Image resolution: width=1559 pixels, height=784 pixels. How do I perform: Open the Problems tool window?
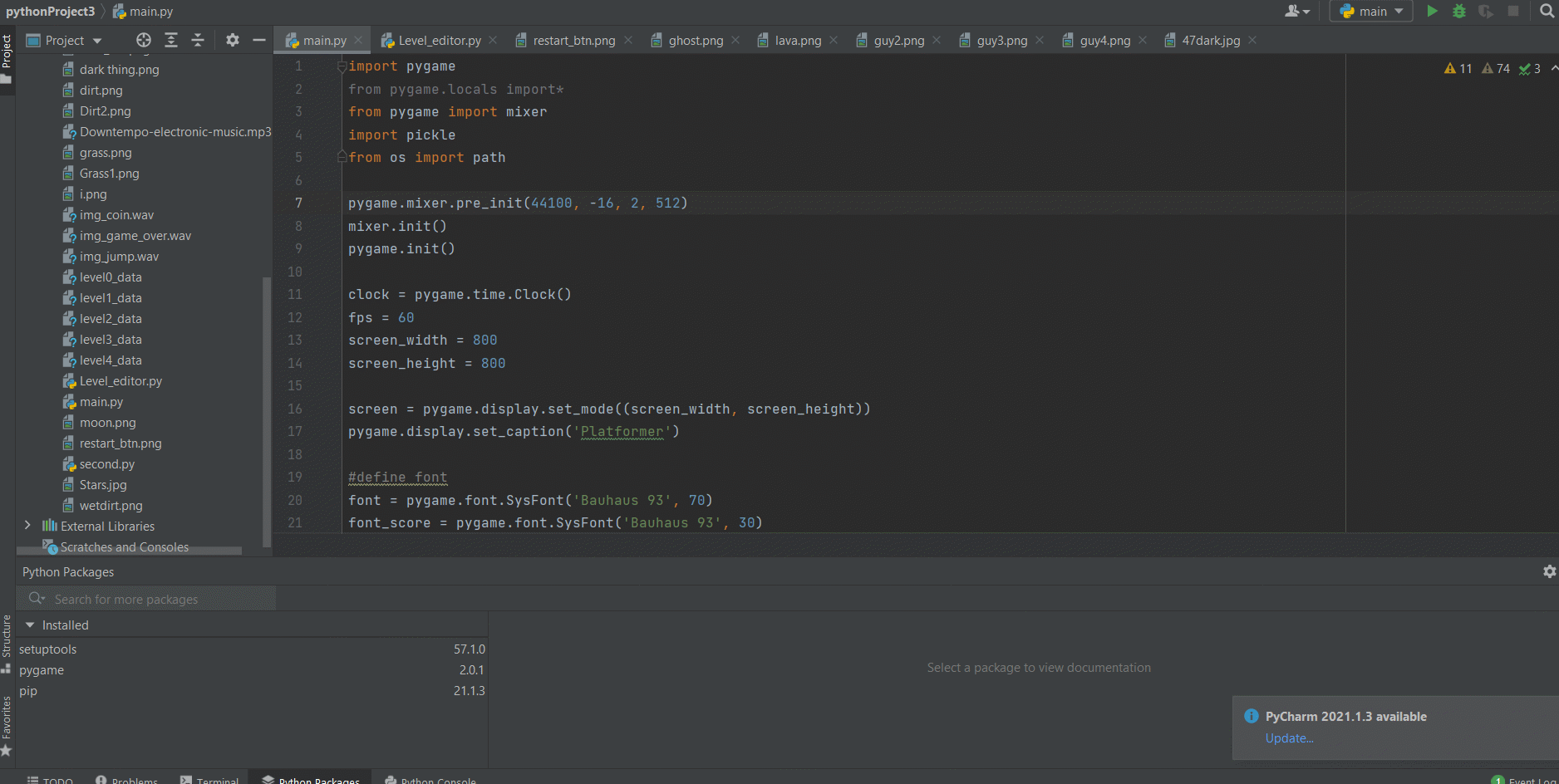pos(126,780)
